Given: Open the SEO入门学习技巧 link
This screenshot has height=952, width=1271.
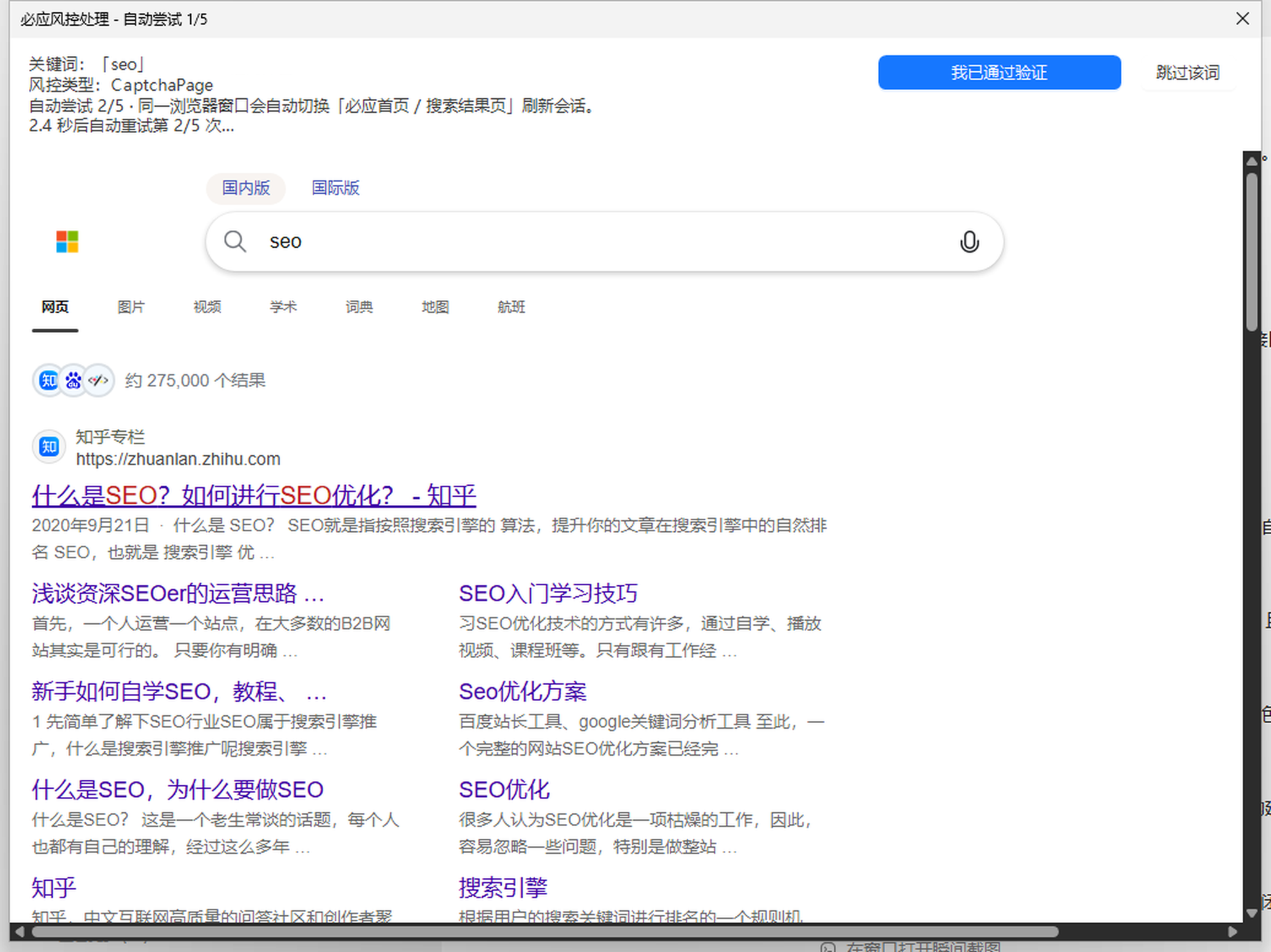Looking at the screenshot, I should 548,593.
